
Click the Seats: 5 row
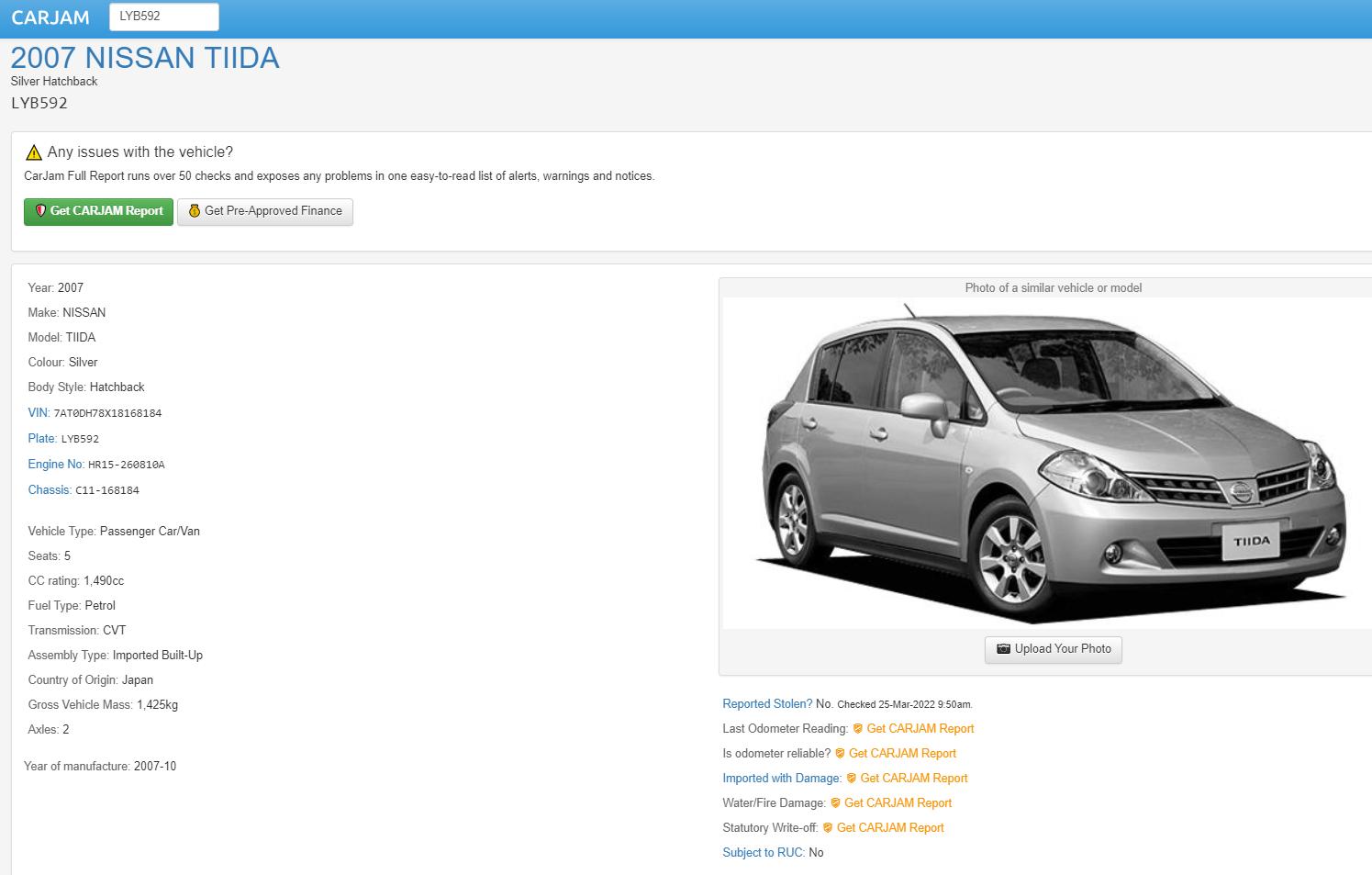point(50,555)
